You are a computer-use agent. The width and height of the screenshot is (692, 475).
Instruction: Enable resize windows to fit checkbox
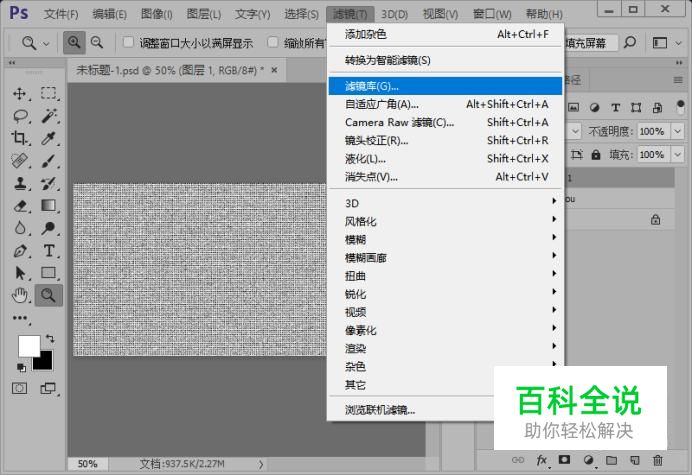point(128,42)
